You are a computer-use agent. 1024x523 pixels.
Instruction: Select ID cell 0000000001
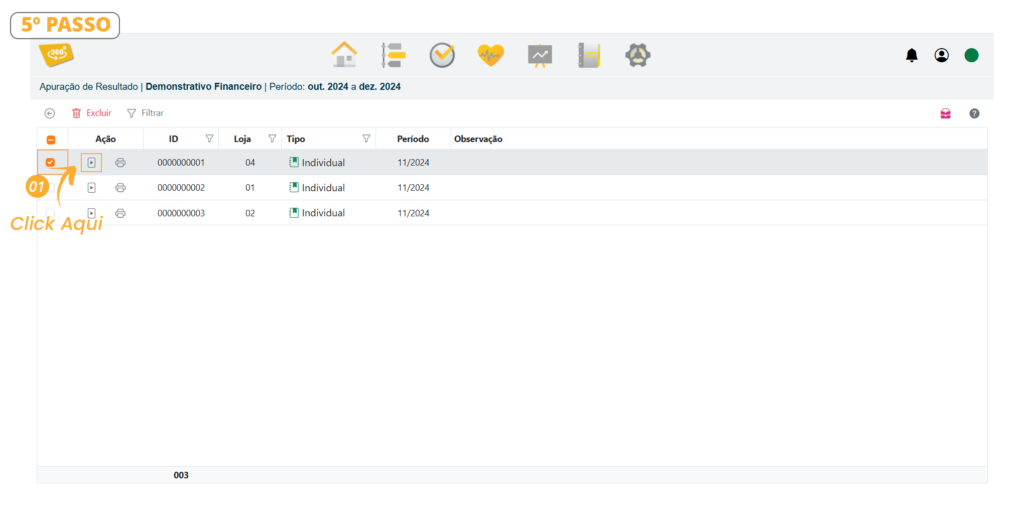pos(181,163)
